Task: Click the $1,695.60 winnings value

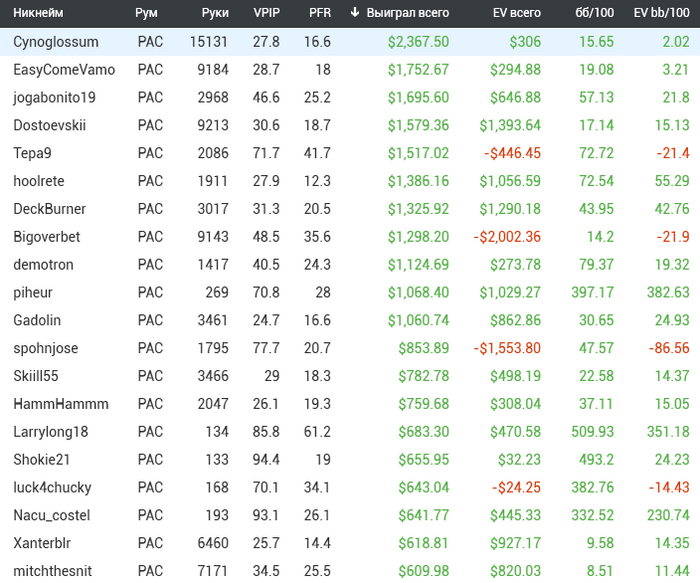Action: (x=418, y=97)
